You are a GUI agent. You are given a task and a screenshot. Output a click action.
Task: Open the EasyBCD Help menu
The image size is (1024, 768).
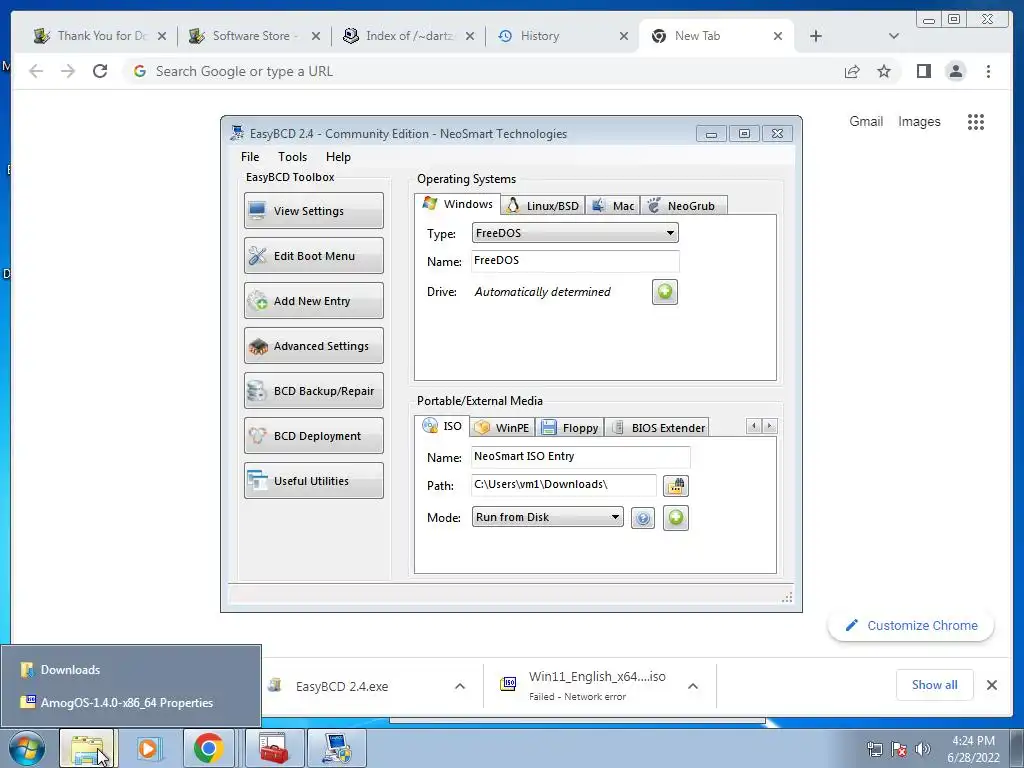point(338,157)
